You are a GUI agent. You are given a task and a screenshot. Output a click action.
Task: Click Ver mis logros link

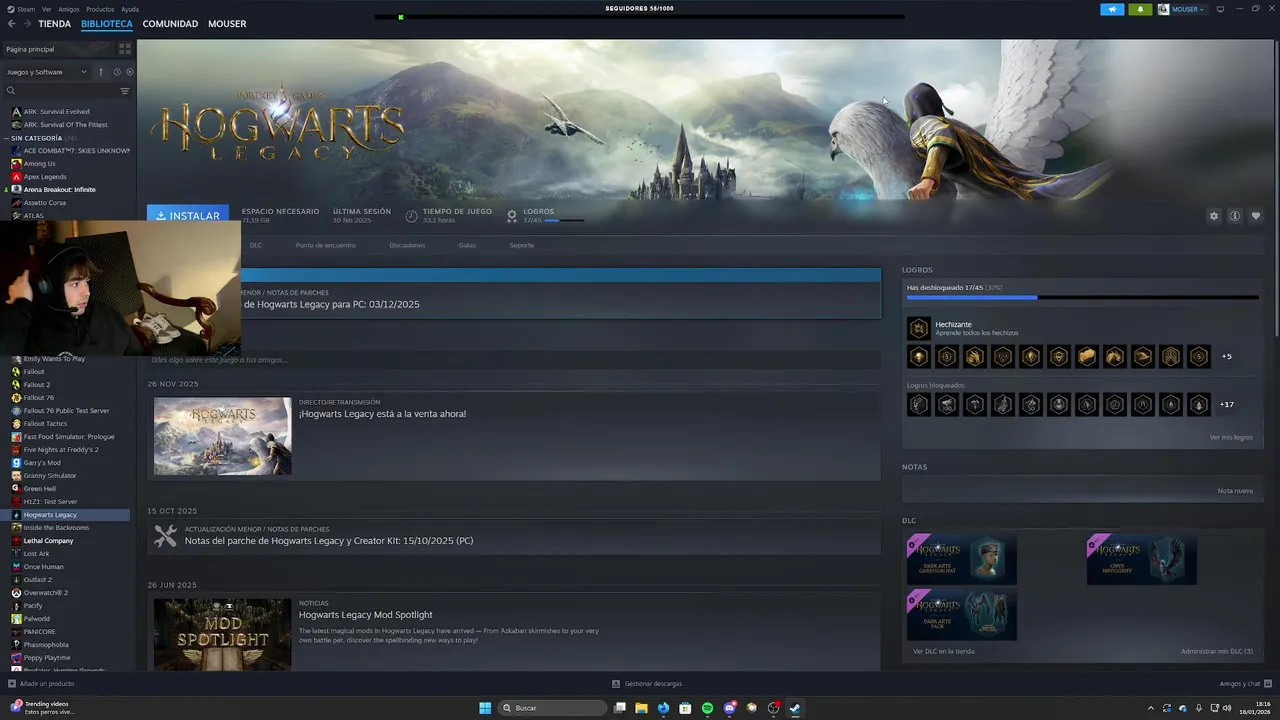(x=1230, y=437)
